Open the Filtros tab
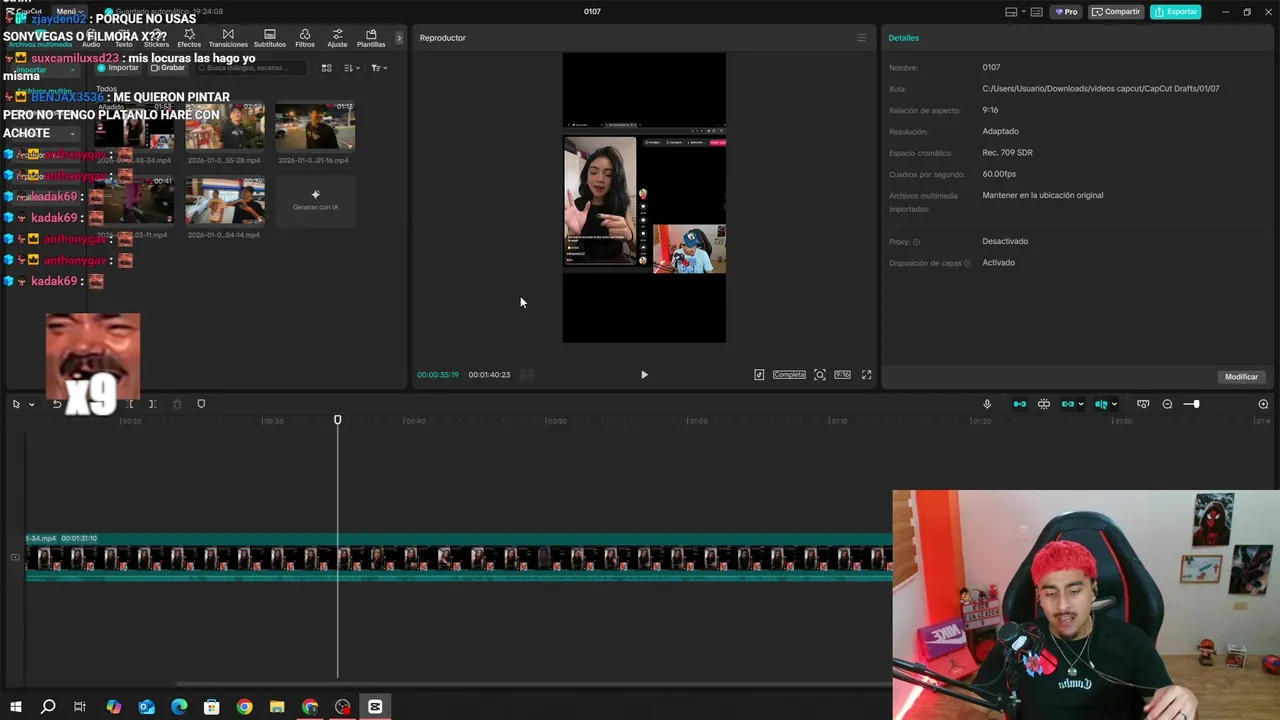This screenshot has width=1280, height=720. tap(305, 38)
